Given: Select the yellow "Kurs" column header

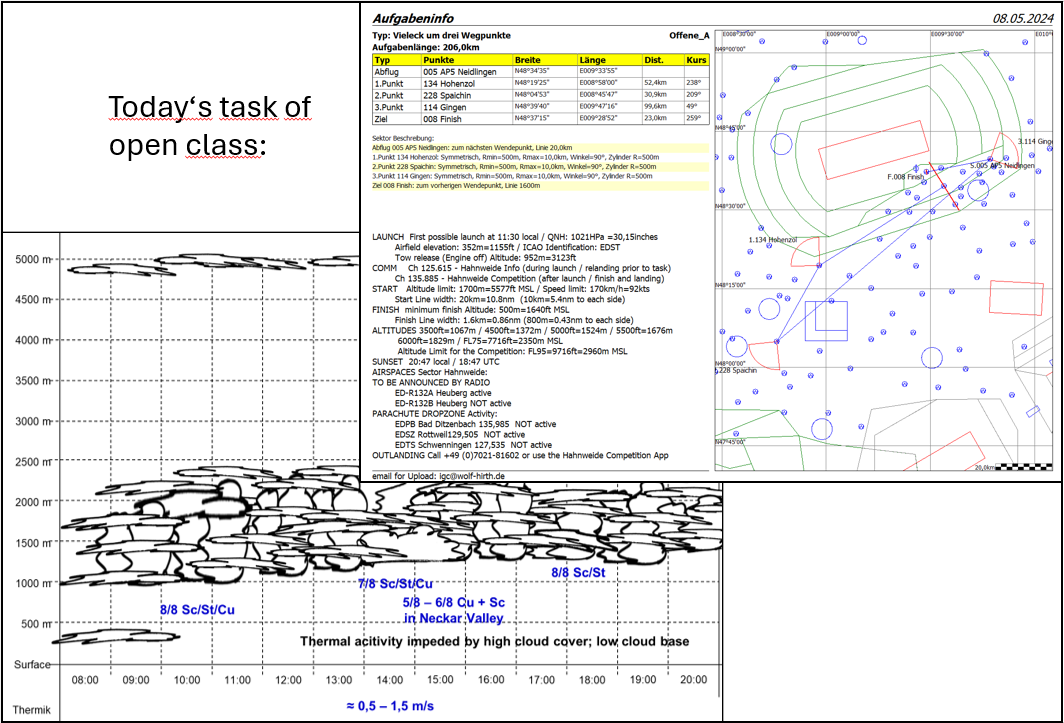Looking at the screenshot, I should pyautogui.click(x=695, y=60).
